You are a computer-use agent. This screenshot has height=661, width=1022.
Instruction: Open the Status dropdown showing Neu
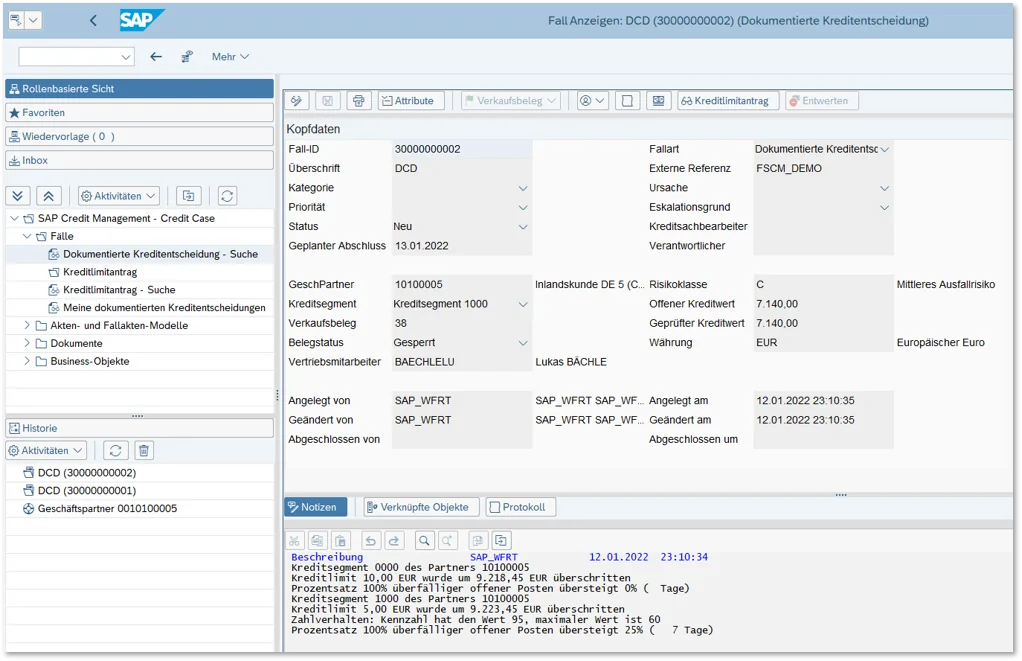pos(523,227)
